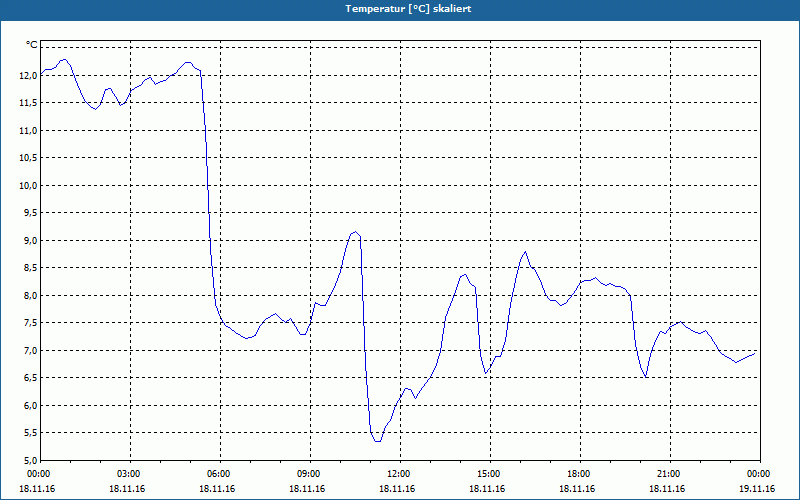Click the 03:00 time axis label
The height and width of the screenshot is (500, 800).
point(128,474)
